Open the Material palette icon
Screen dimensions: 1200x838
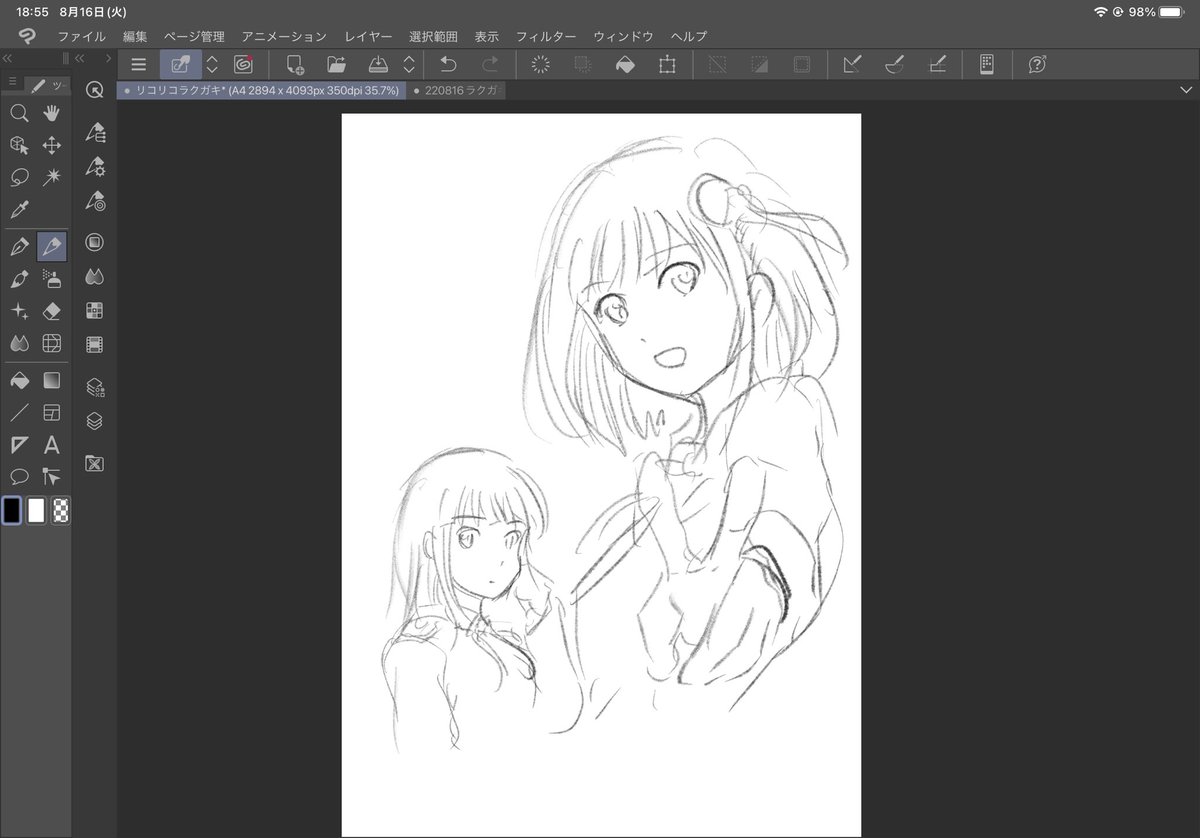[x=95, y=463]
